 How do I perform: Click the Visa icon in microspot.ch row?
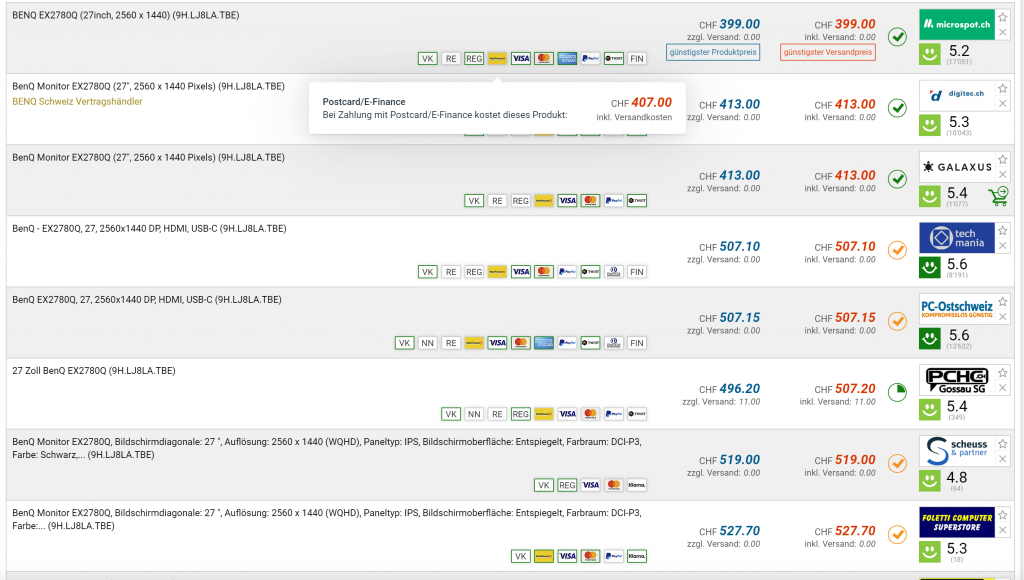pyautogui.click(x=520, y=58)
